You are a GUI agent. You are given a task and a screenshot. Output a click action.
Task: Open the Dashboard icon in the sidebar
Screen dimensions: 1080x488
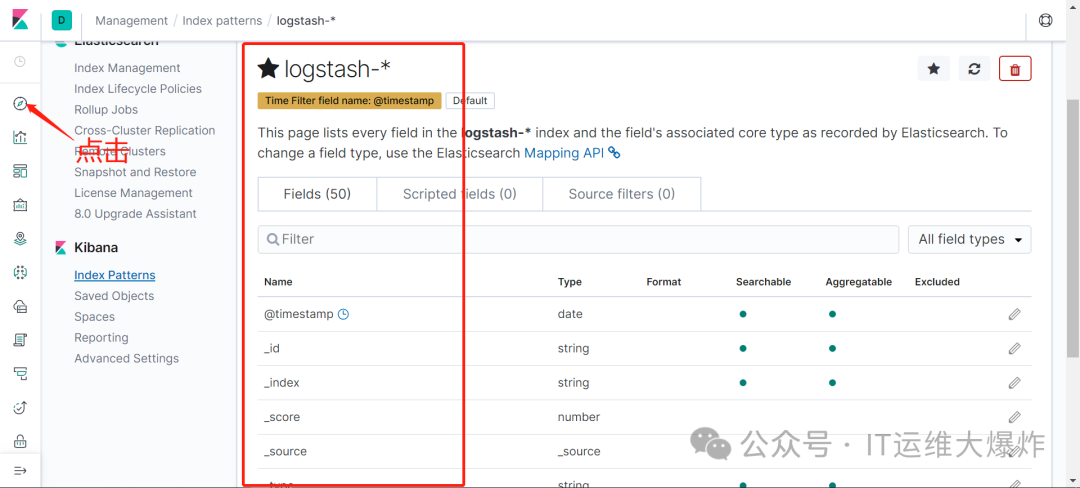click(20, 171)
